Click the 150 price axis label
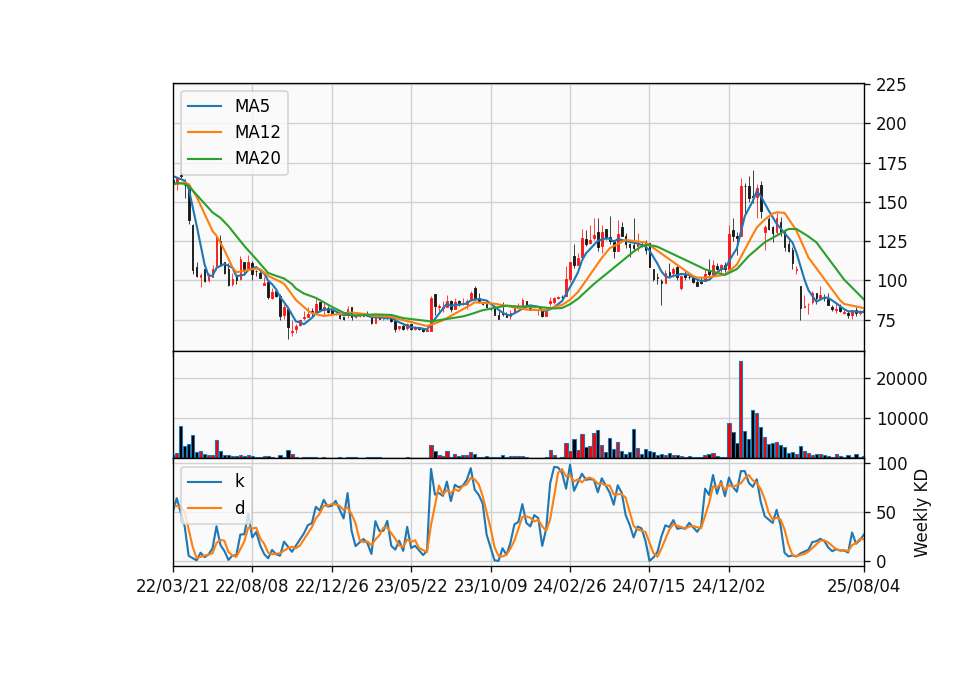The height and width of the screenshot is (690, 960). coord(891,203)
